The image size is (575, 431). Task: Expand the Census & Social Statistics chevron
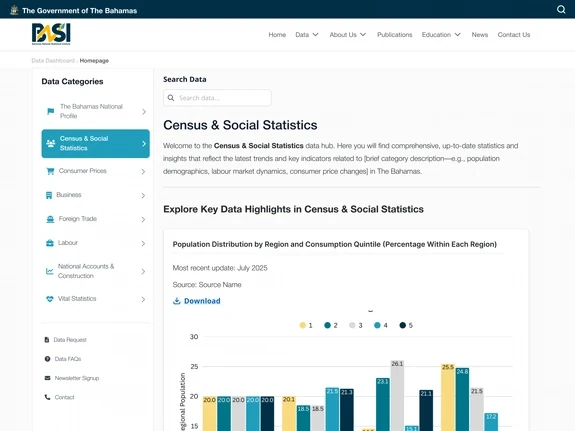tap(144, 144)
